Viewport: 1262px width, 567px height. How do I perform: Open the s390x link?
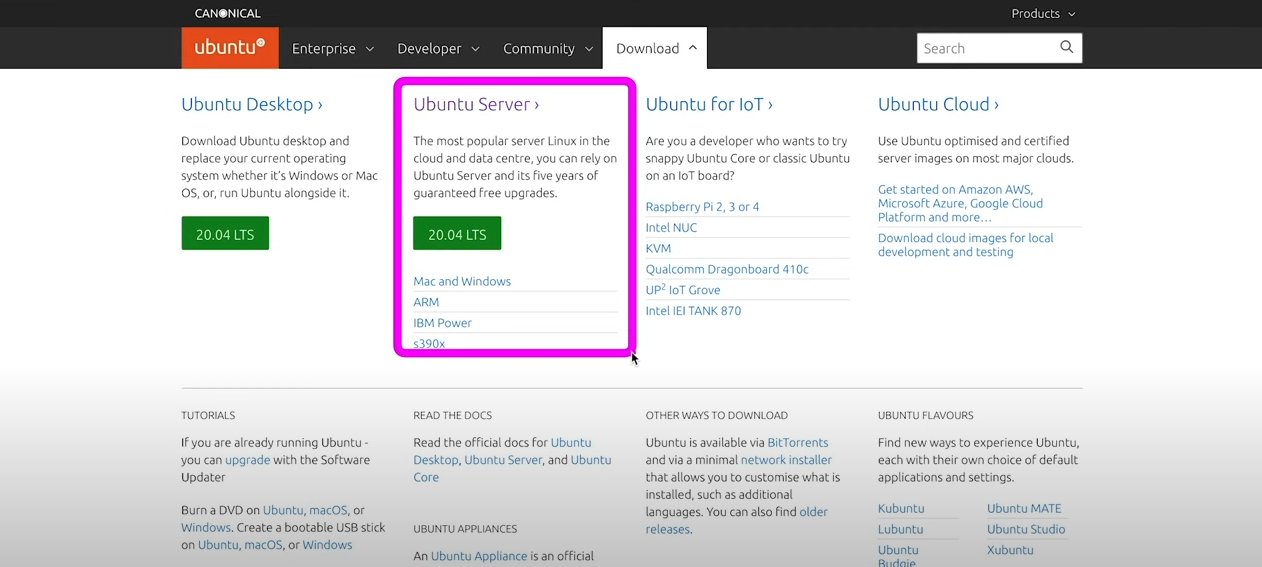tap(429, 343)
